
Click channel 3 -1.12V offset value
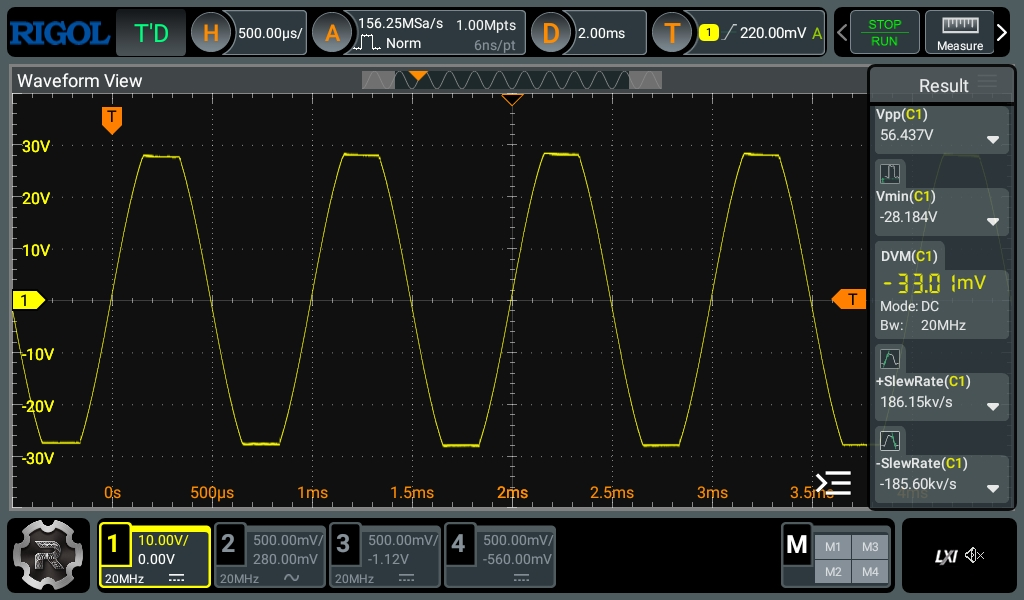tap(388, 559)
